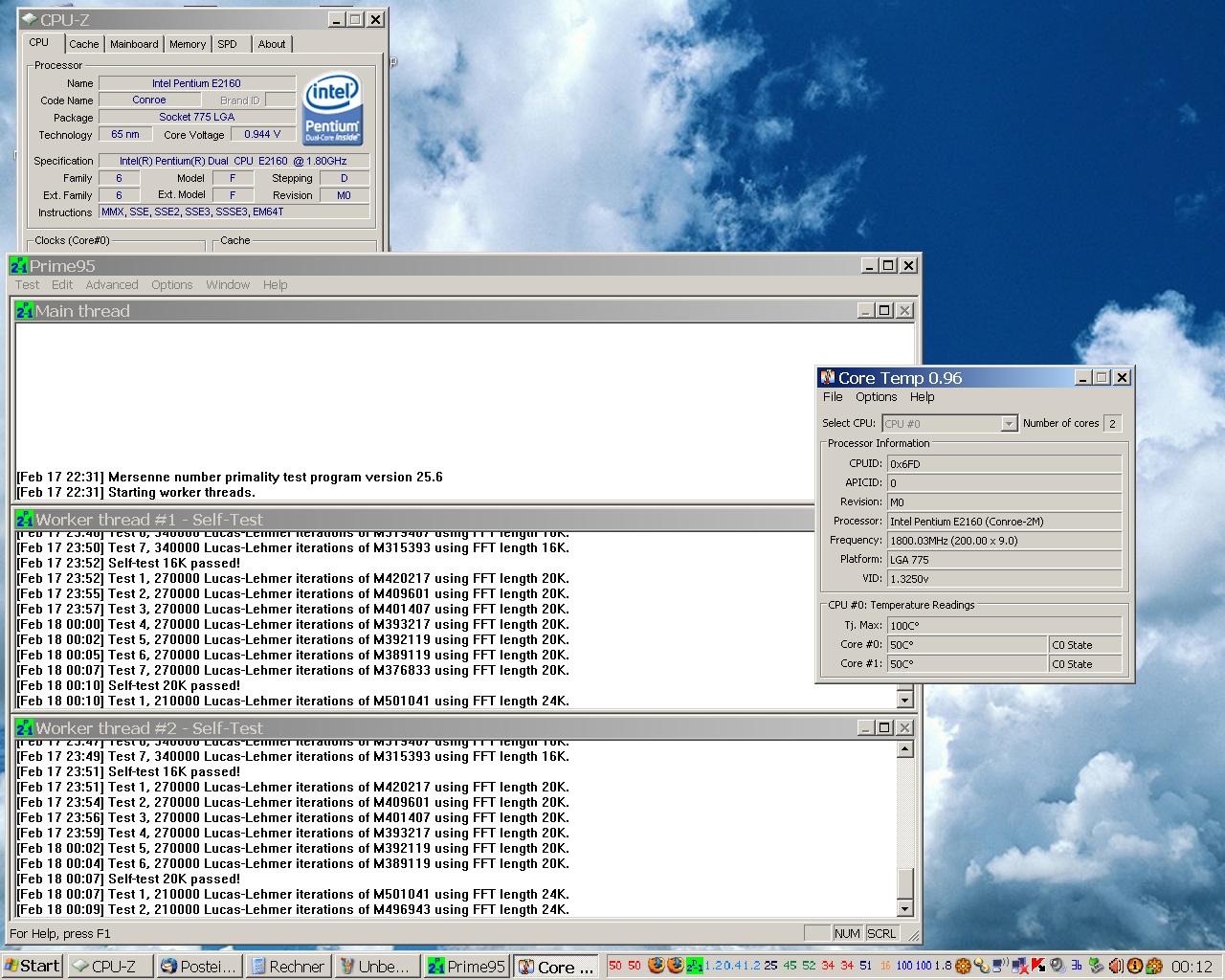Click the wireless monitor tray icon

click(1000, 966)
